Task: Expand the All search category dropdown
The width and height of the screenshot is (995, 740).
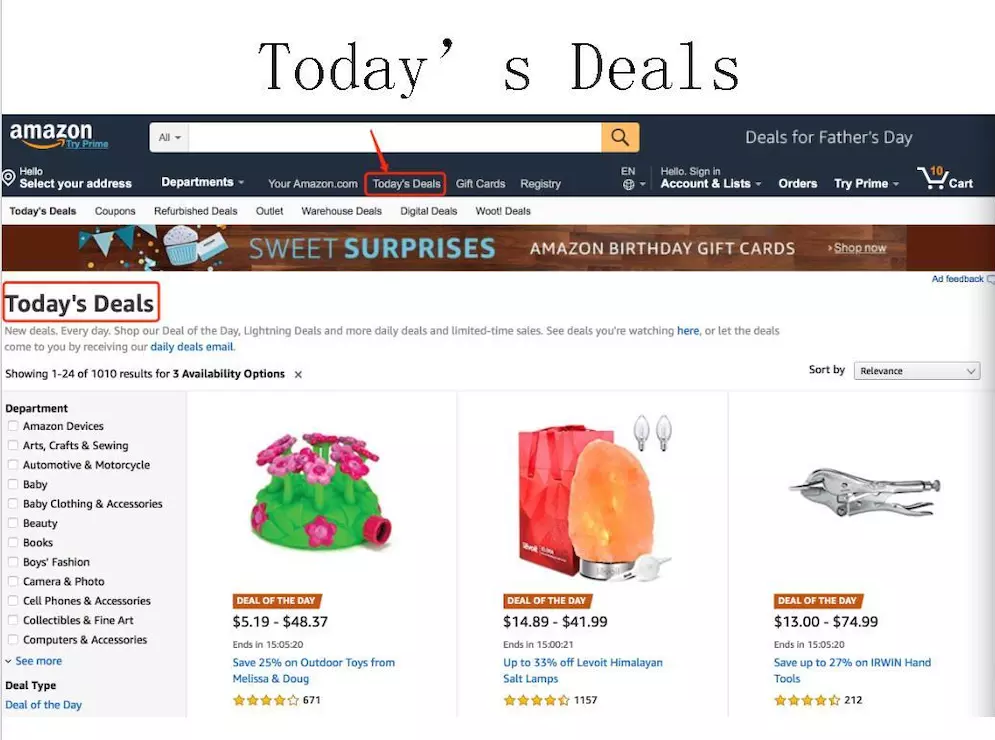Action: pos(169,138)
